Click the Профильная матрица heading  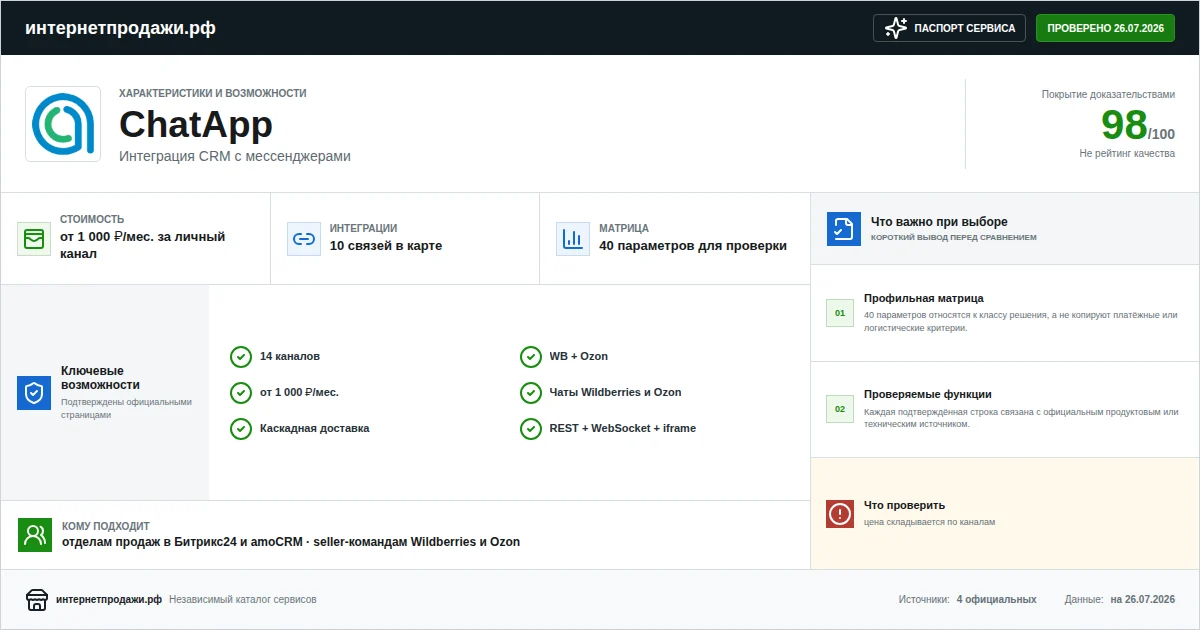924,298
